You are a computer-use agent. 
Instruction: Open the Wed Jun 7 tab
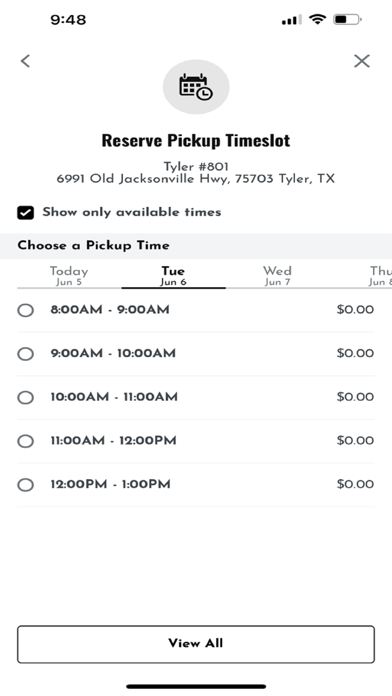277,276
